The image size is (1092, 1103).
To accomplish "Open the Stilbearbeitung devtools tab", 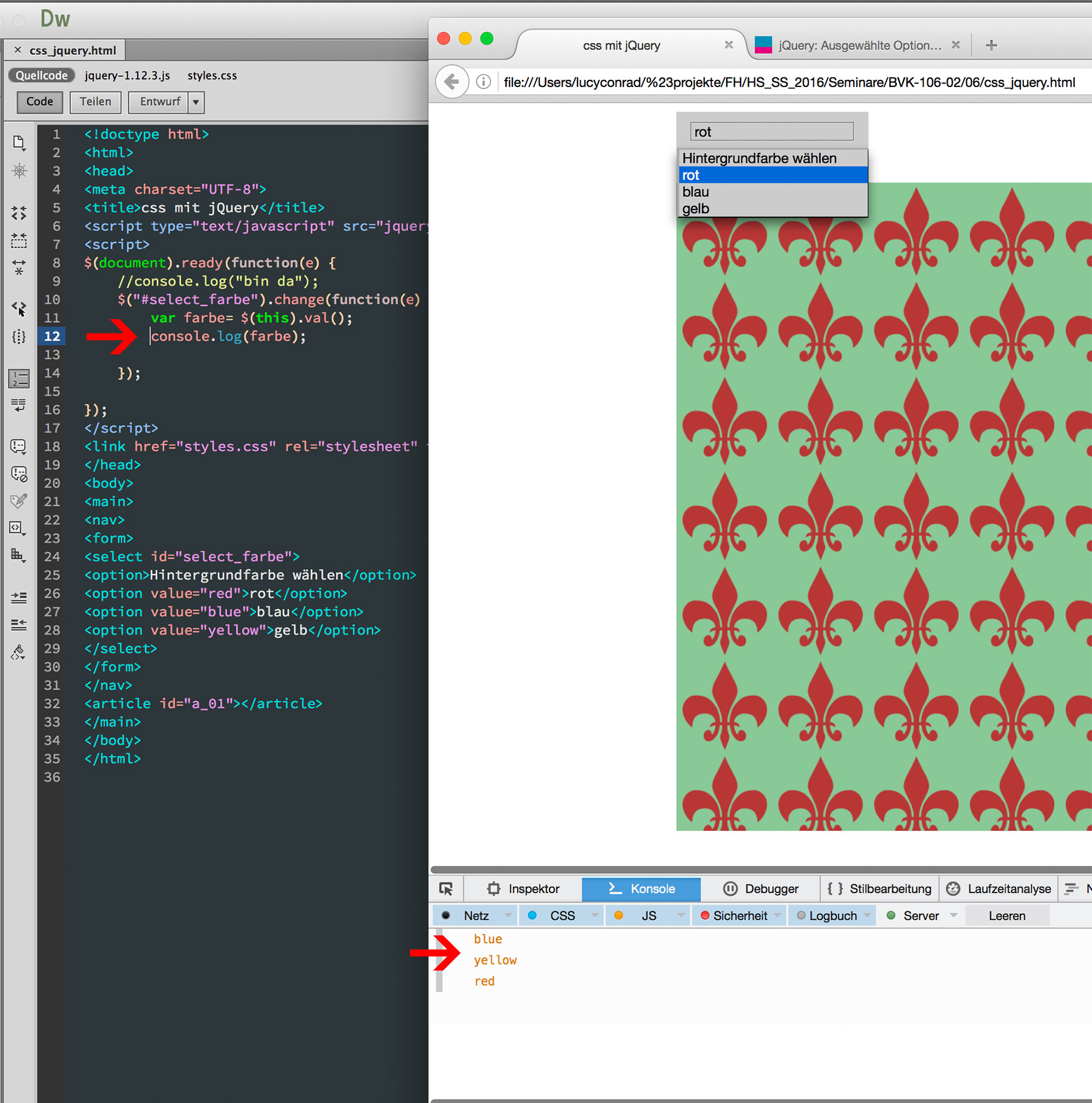I will tap(880, 889).
